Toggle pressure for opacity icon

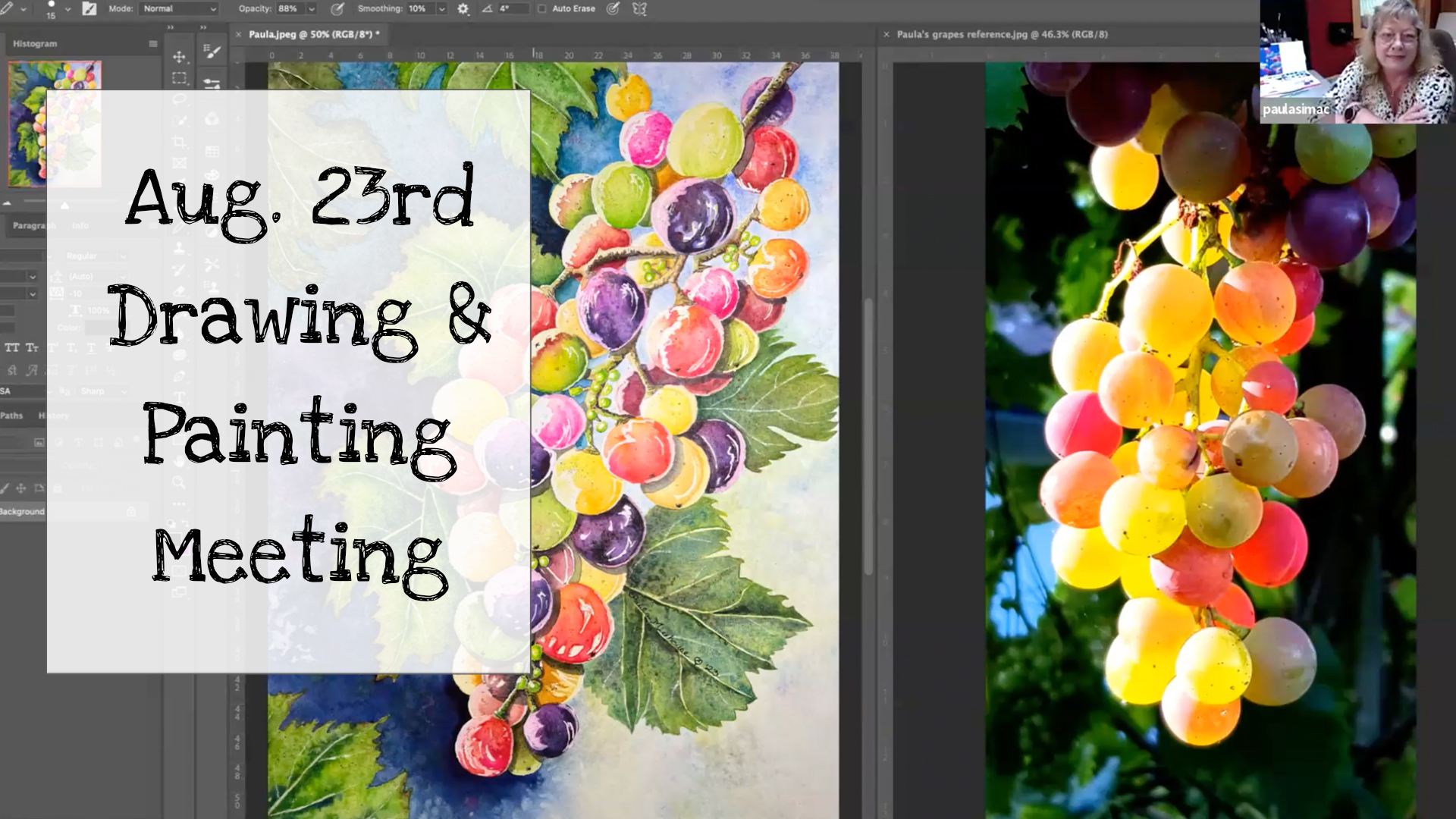pos(337,9)
